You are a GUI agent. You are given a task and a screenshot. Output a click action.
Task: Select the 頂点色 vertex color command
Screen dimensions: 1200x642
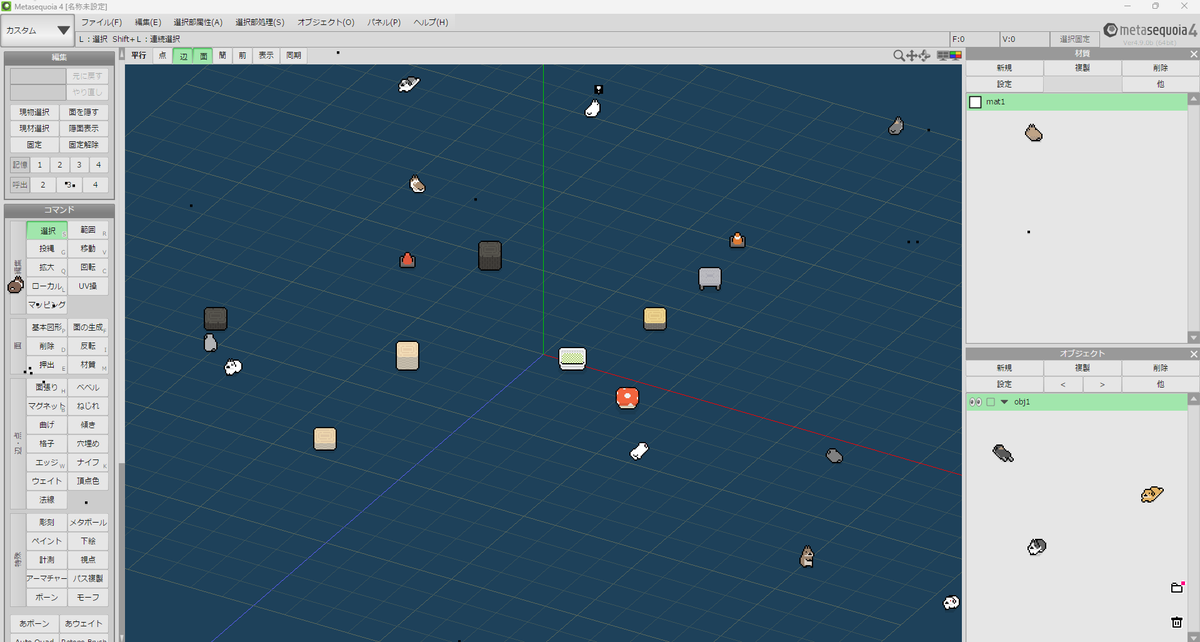pos(89,482)
